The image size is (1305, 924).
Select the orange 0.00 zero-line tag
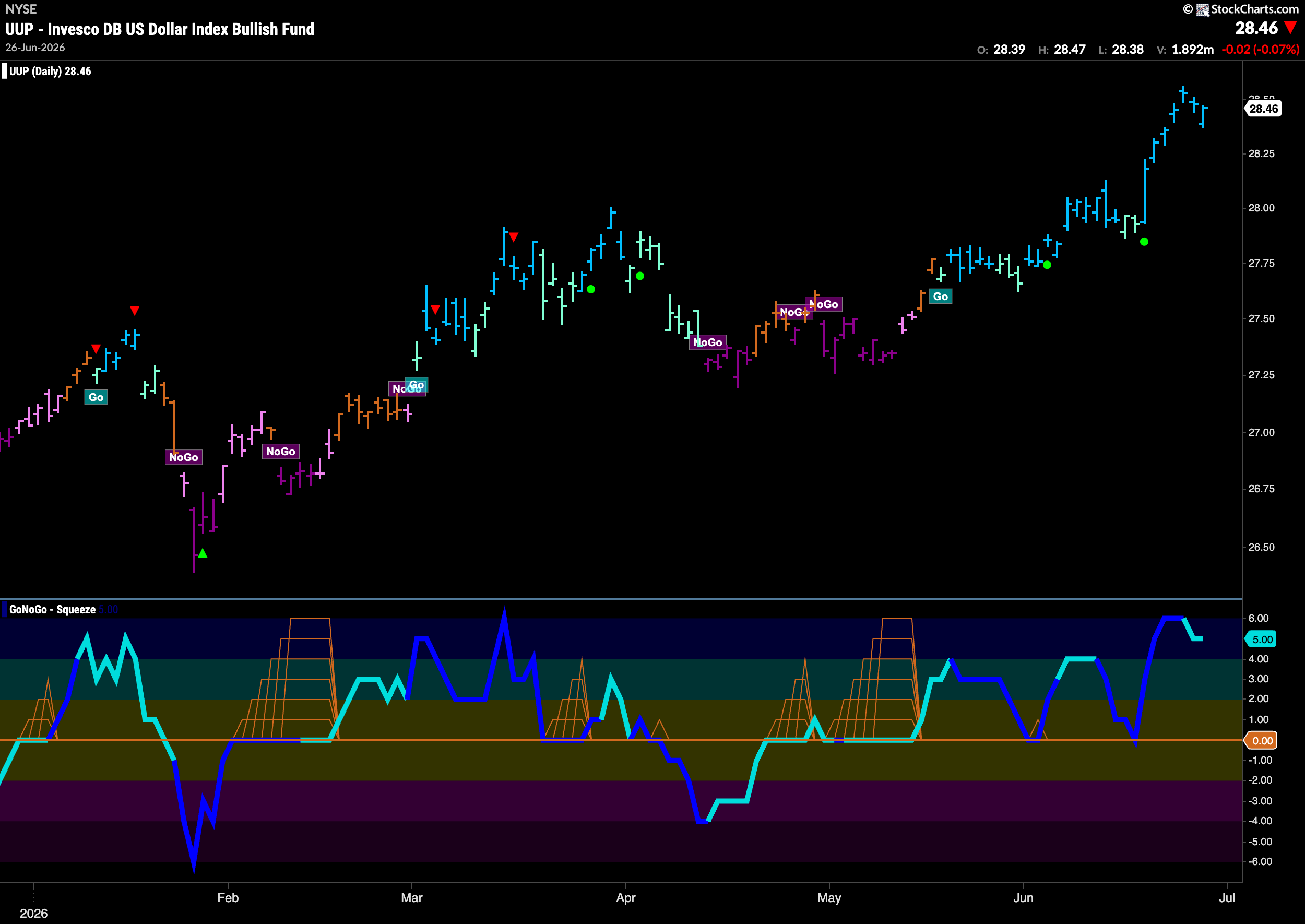tap(1262, 741)
